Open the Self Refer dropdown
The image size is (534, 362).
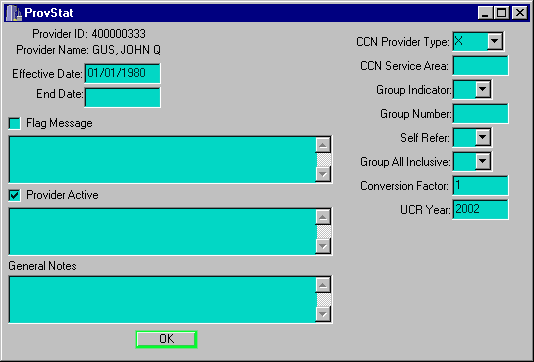pos(483,137)
